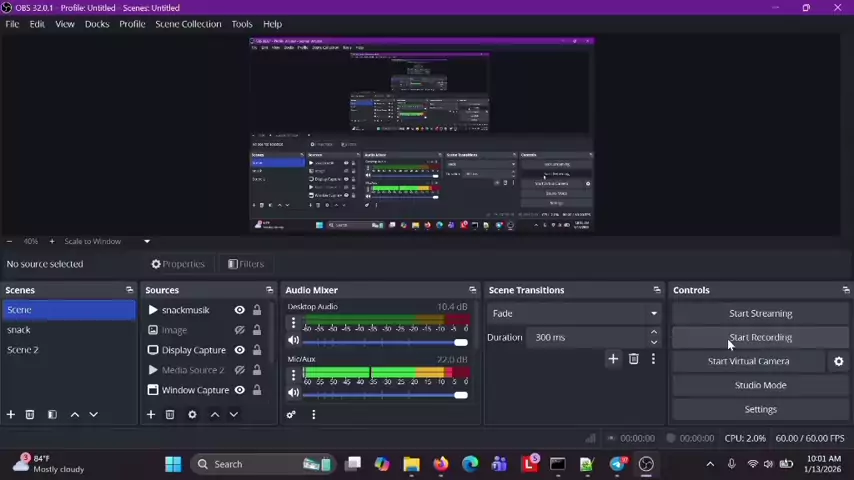
Task: Enable Studio Mode
Action: [760, 385]
